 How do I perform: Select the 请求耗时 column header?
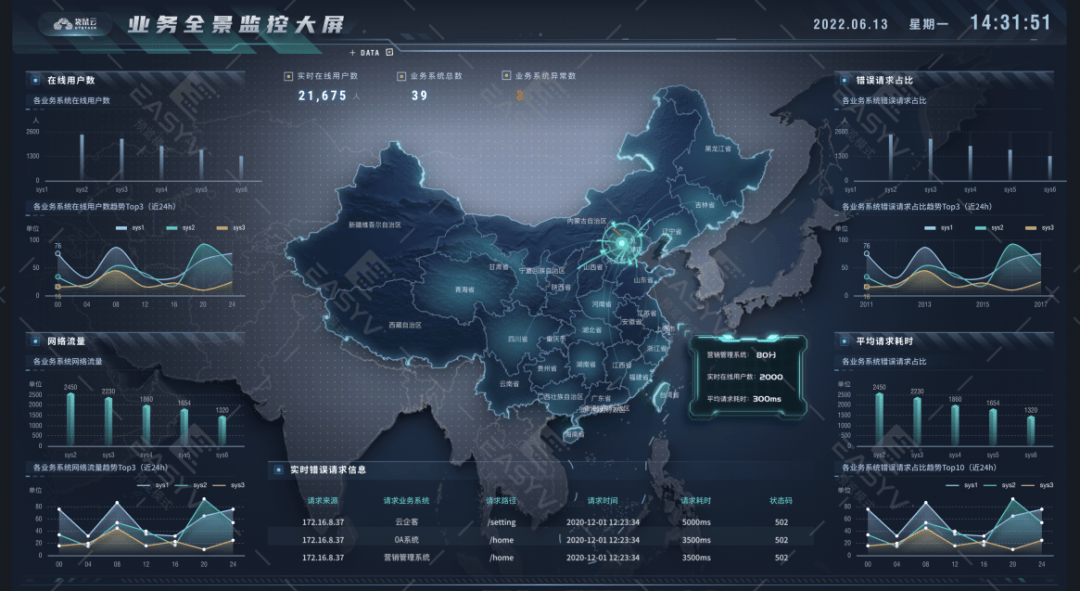696,501
